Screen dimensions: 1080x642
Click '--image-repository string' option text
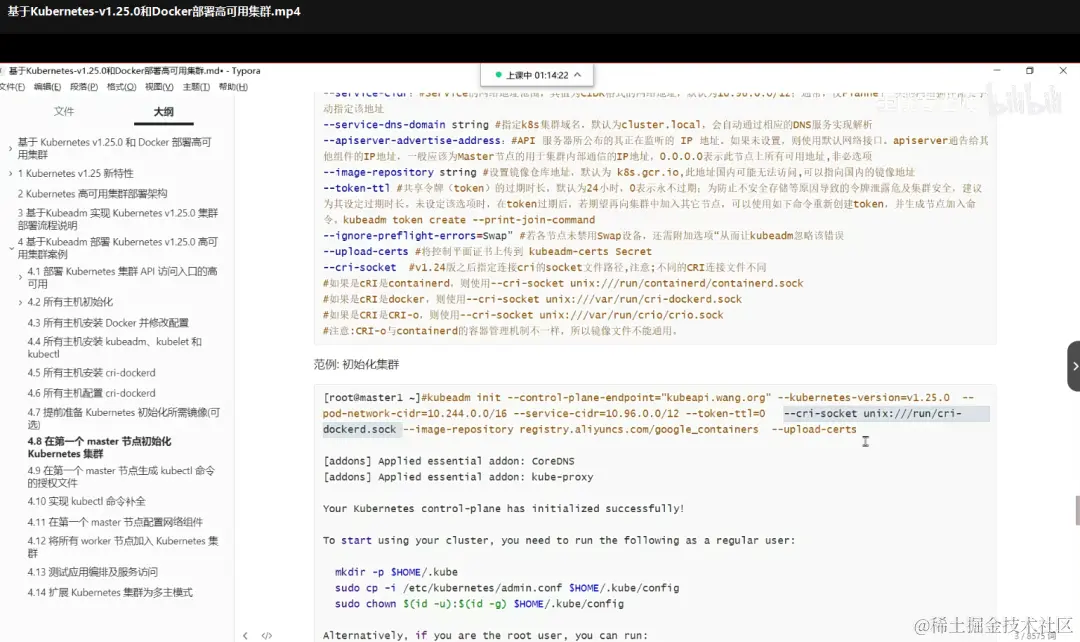[399, 172]
